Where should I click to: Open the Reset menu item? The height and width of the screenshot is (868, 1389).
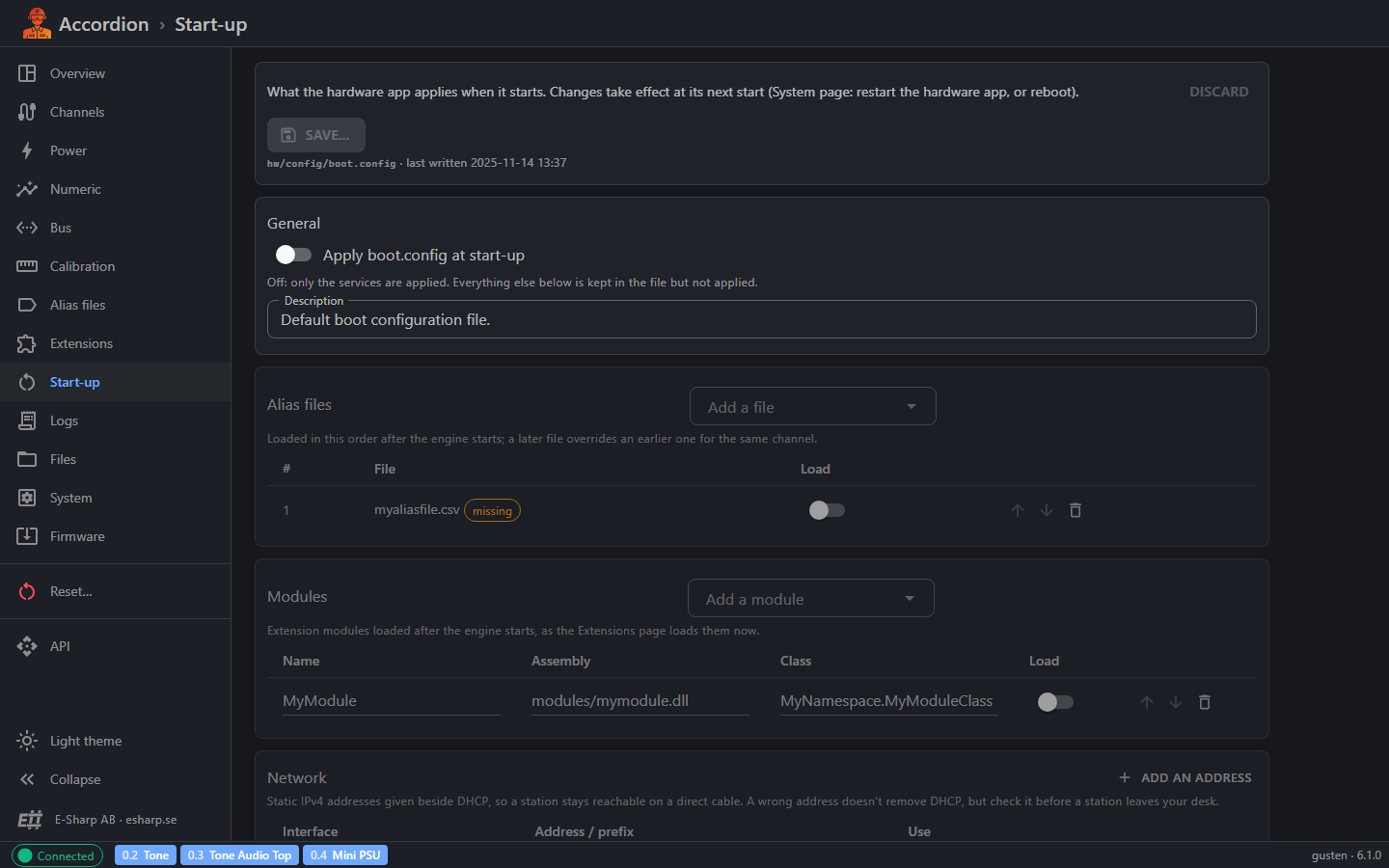click(x=116, y=591)
